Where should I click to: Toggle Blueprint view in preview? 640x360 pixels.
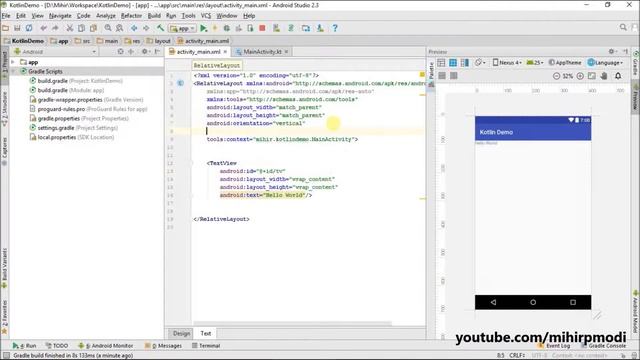(x=453, y=62)
